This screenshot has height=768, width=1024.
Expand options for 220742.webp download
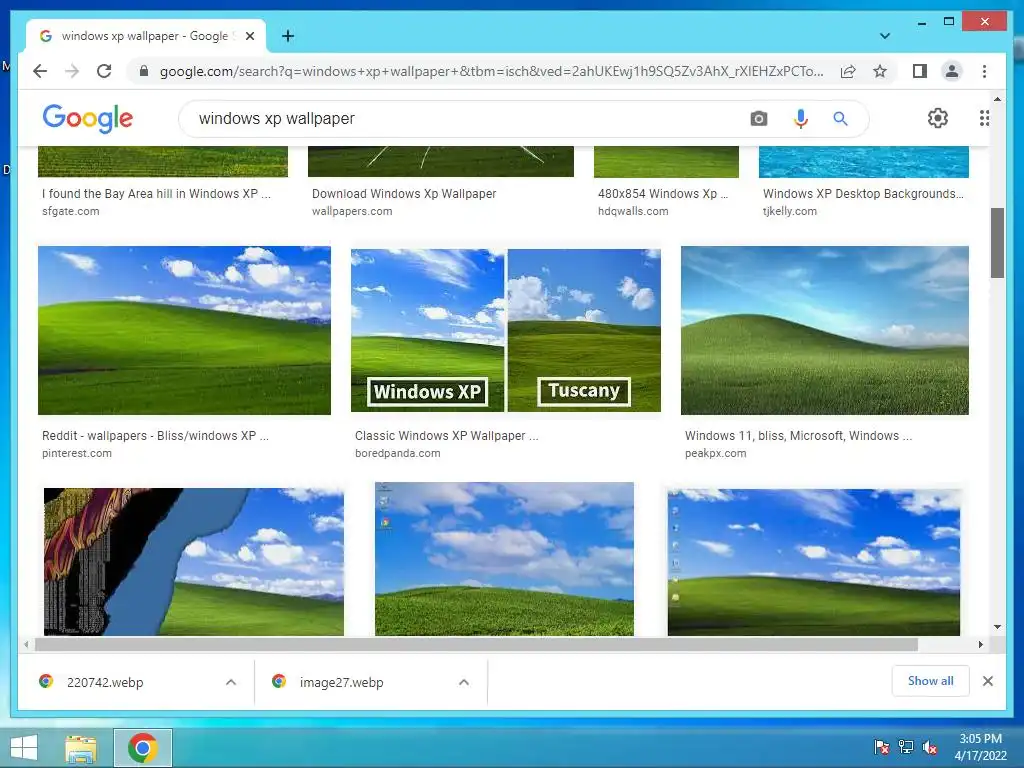click(x=231, y=682)
